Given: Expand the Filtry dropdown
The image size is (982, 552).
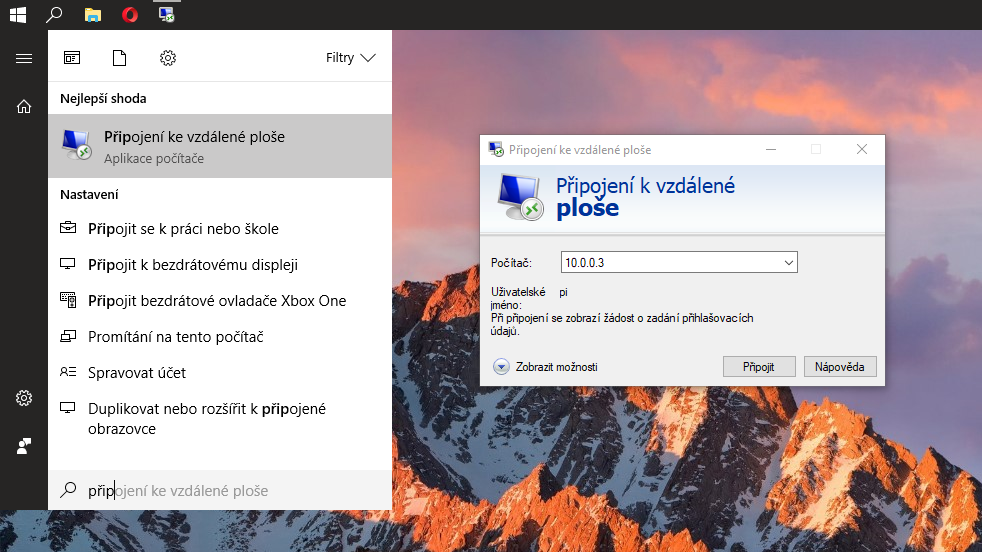Looking at the screenshot, I should [x=350, y=58].
